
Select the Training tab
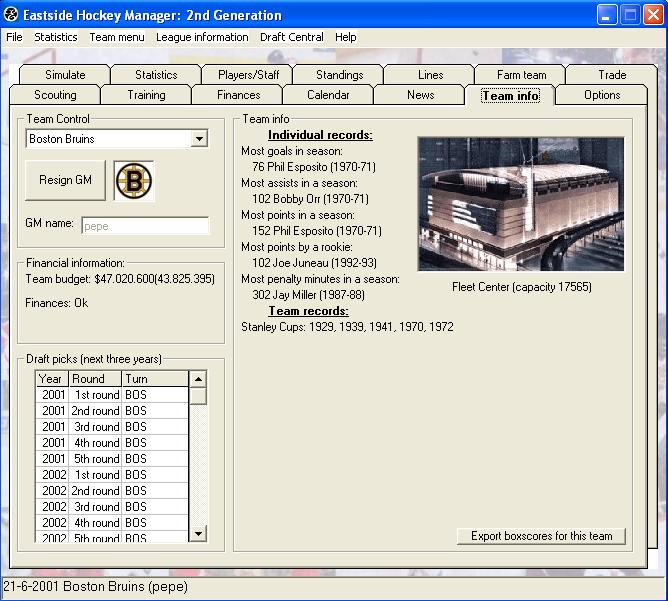pyautogui.click(x=147, y=95)
